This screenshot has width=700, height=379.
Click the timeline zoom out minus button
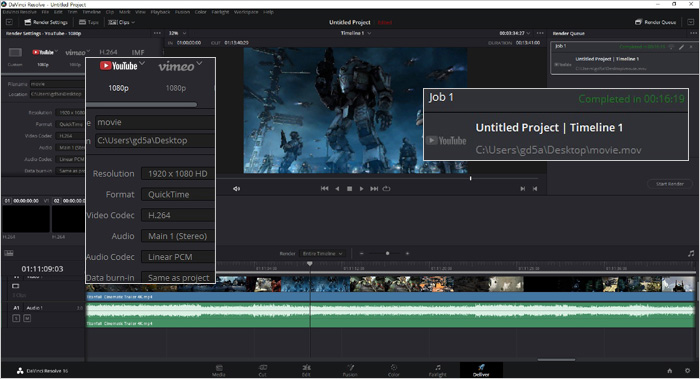pyautogui.click(x=362, y=254)
